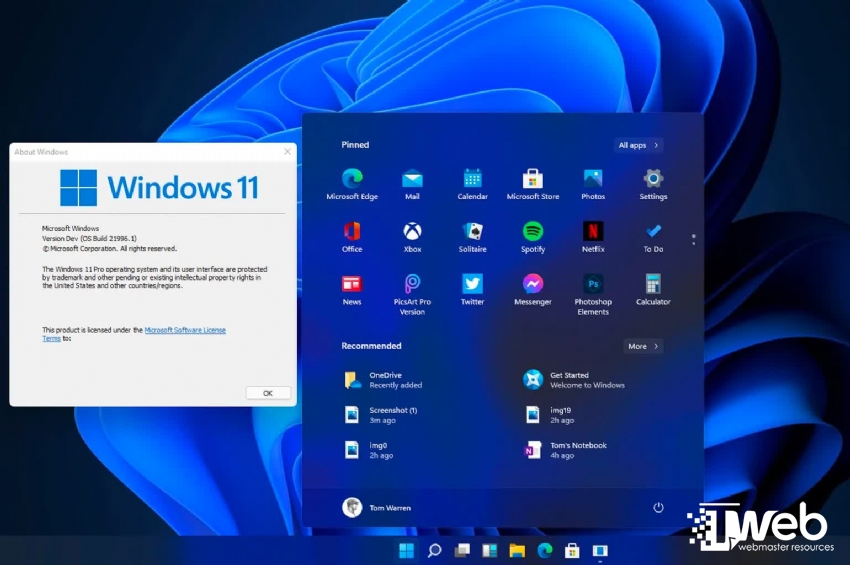The image size is (850, 565).
Task: Launch PicsArt Pro Version
Action: (412, 294)
